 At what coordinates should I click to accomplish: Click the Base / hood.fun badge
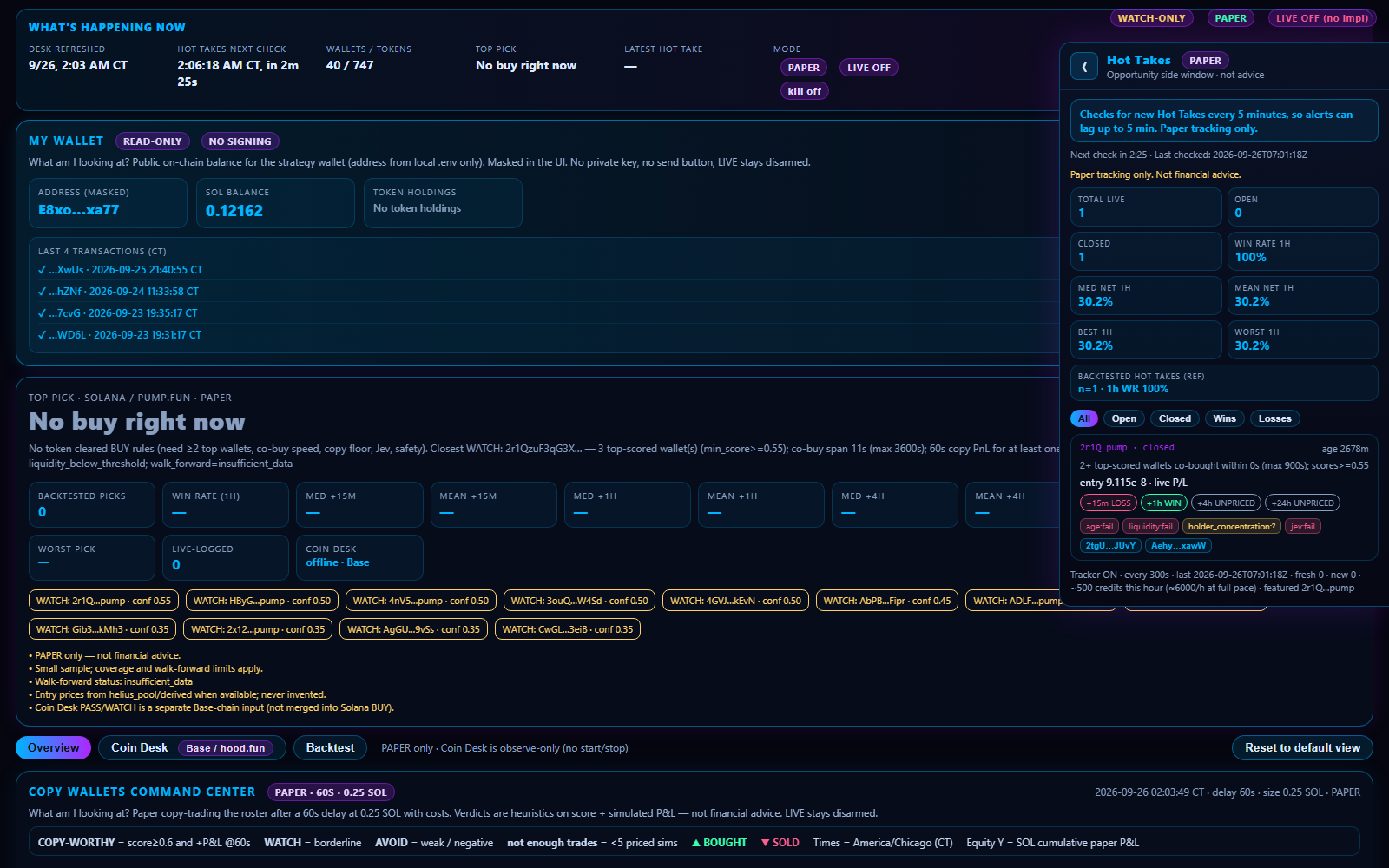point(225,748)
